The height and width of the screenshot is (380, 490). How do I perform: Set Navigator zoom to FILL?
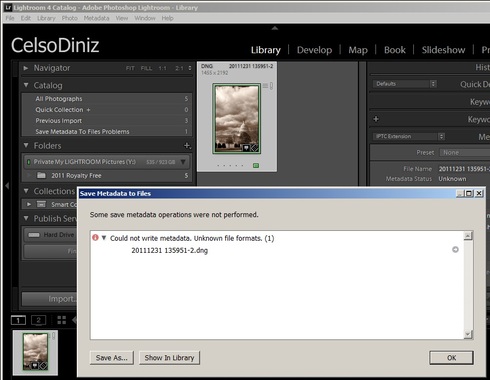pos(146,68)
